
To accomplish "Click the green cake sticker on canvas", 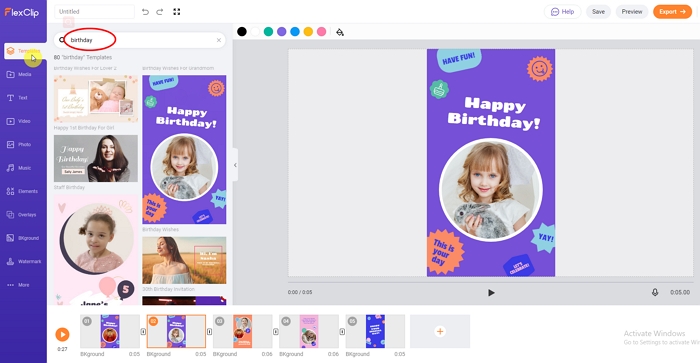I will 439,89.
